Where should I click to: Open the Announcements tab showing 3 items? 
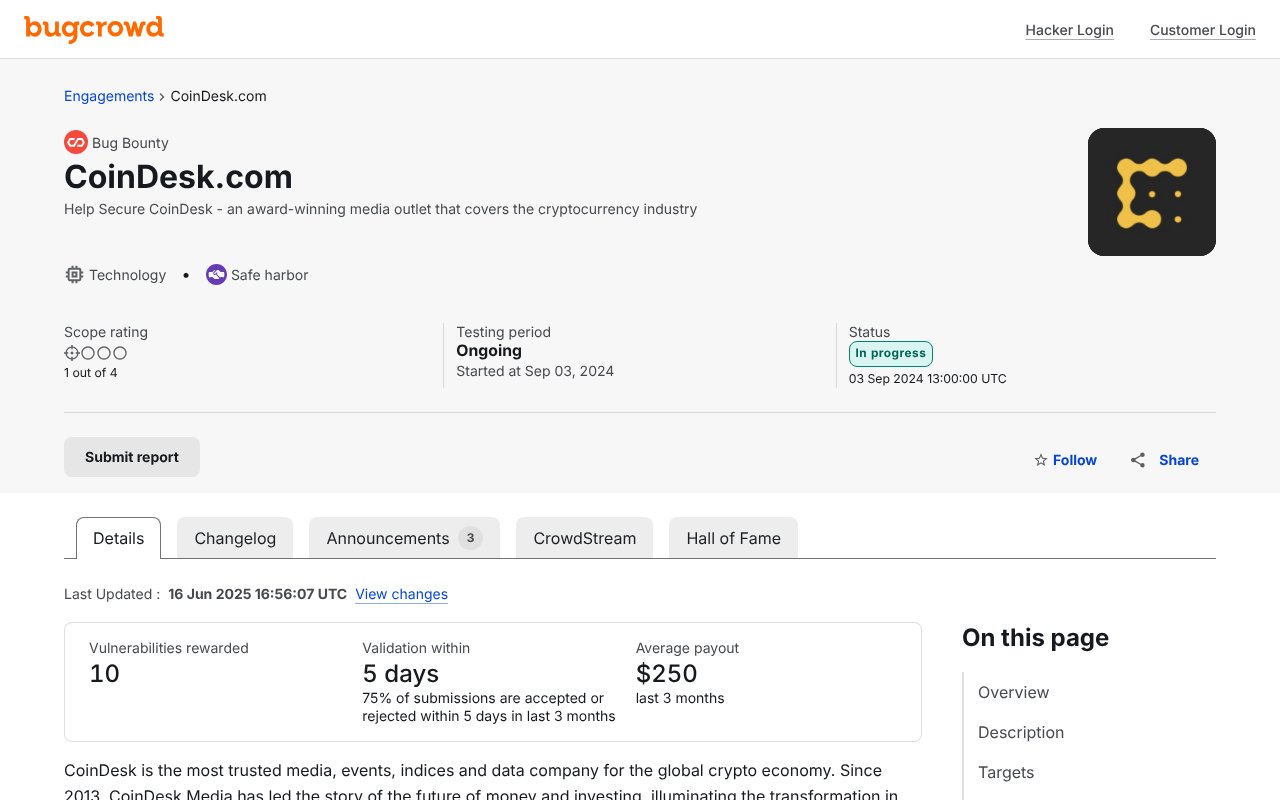coord(388,538)
